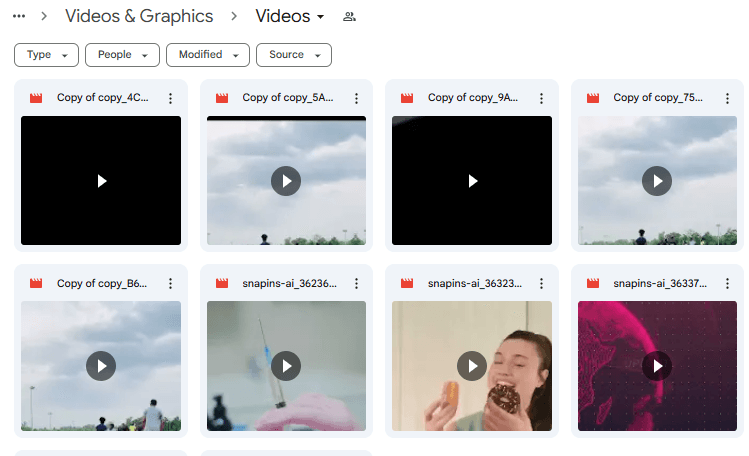Select file name Copy of copy_4C...

coord(103,97)
